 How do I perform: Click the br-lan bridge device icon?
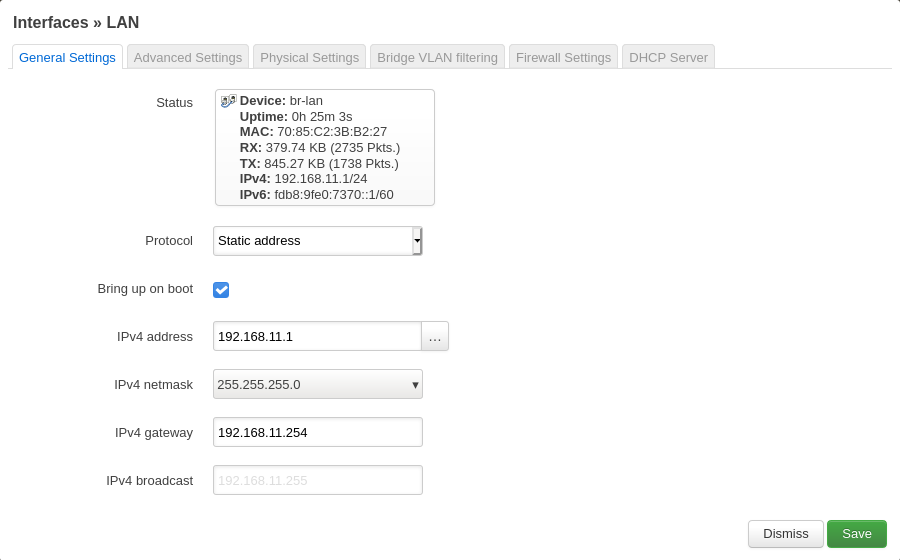tap(228, 101)
